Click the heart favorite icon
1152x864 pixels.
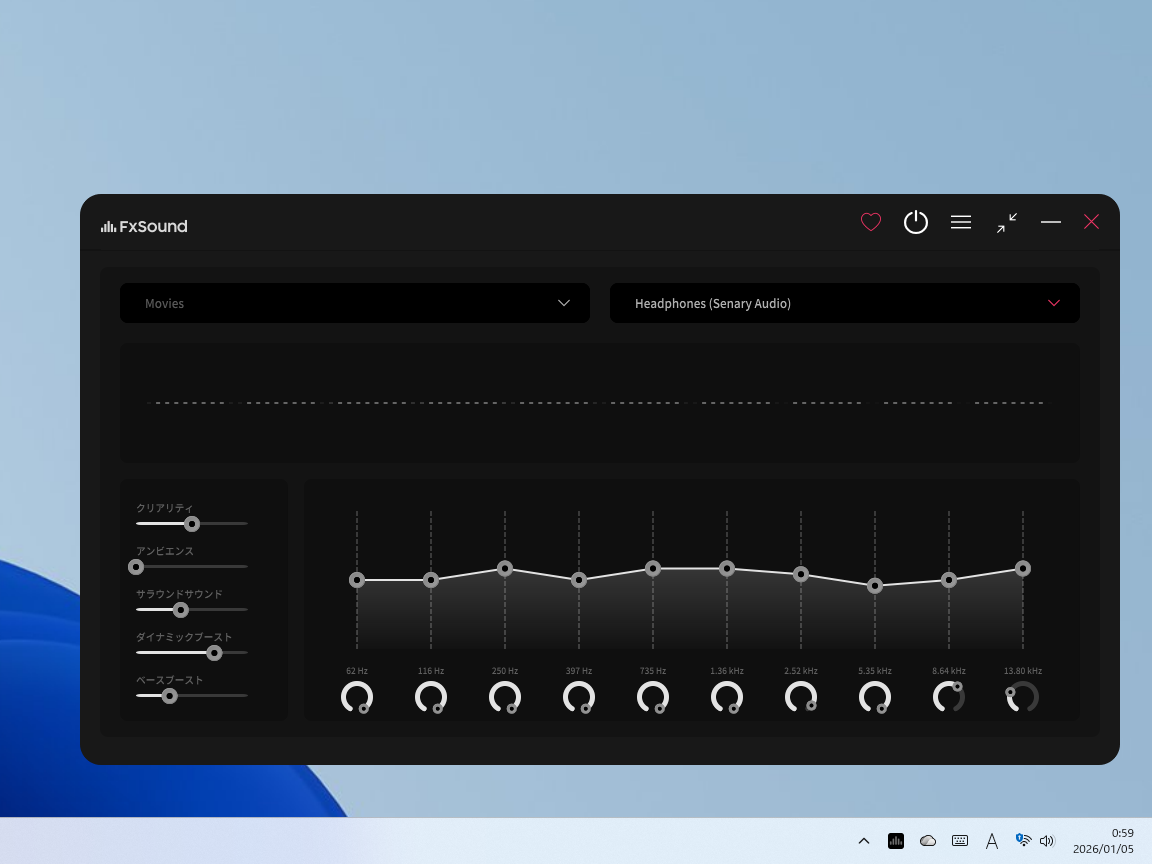click(870, 222)
